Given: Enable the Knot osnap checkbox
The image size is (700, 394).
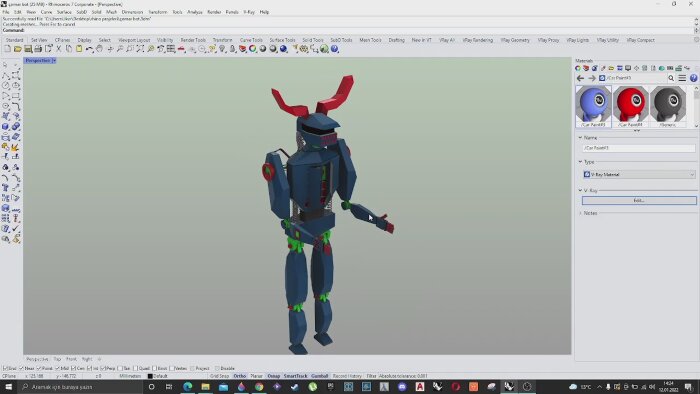Looking at the screenshot, I should click(154, 368).
